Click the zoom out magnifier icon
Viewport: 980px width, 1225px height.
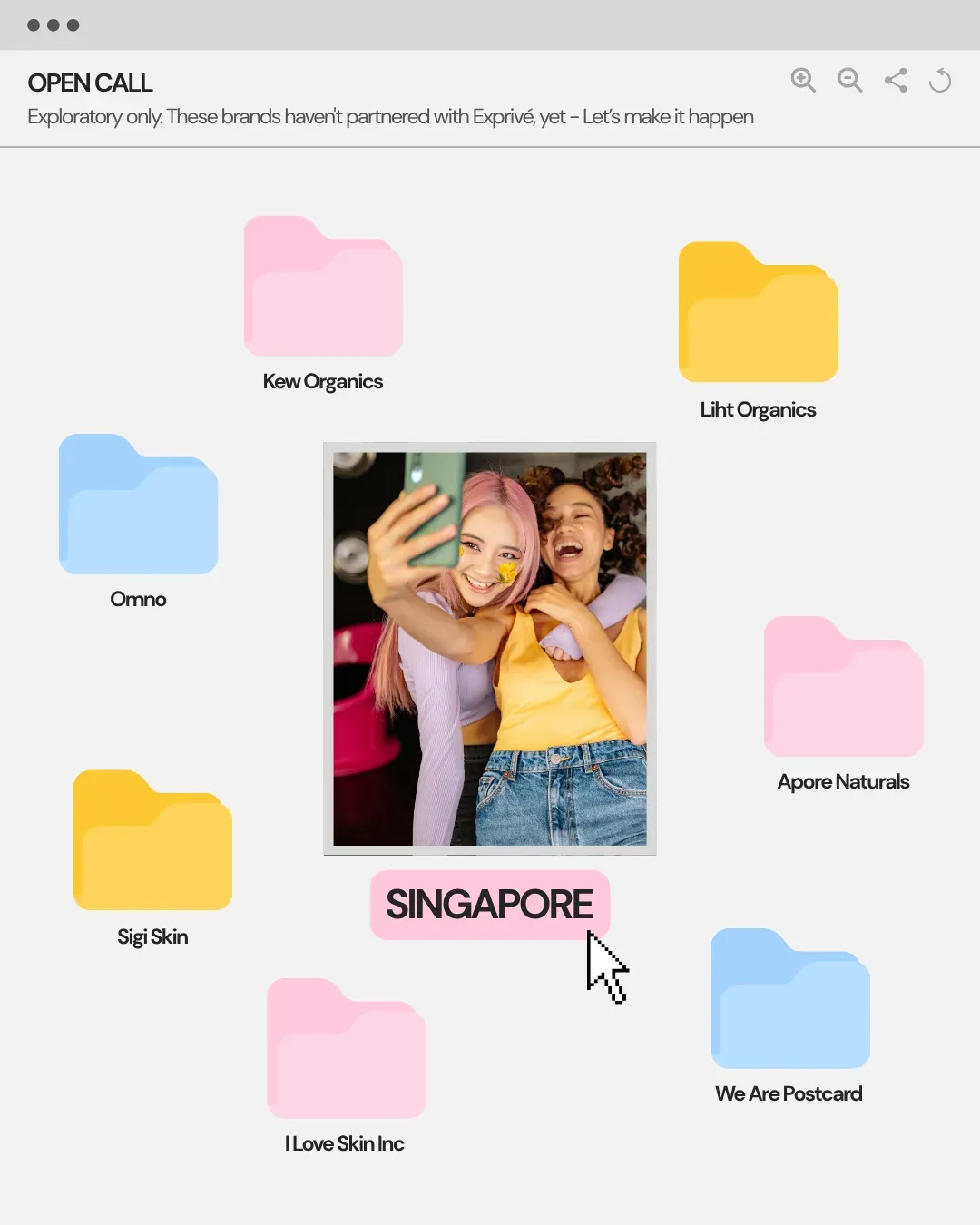[x=850, y=81]
